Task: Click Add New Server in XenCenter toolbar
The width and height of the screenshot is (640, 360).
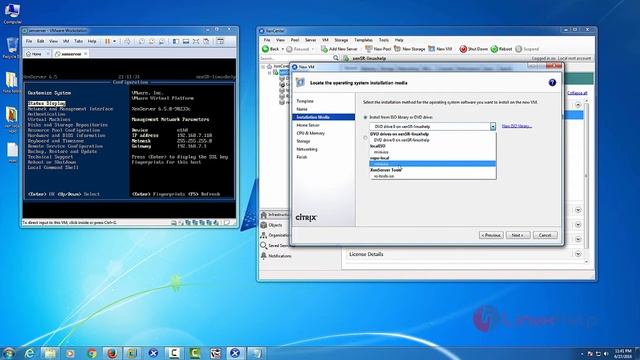Action: tap(339, 49)
